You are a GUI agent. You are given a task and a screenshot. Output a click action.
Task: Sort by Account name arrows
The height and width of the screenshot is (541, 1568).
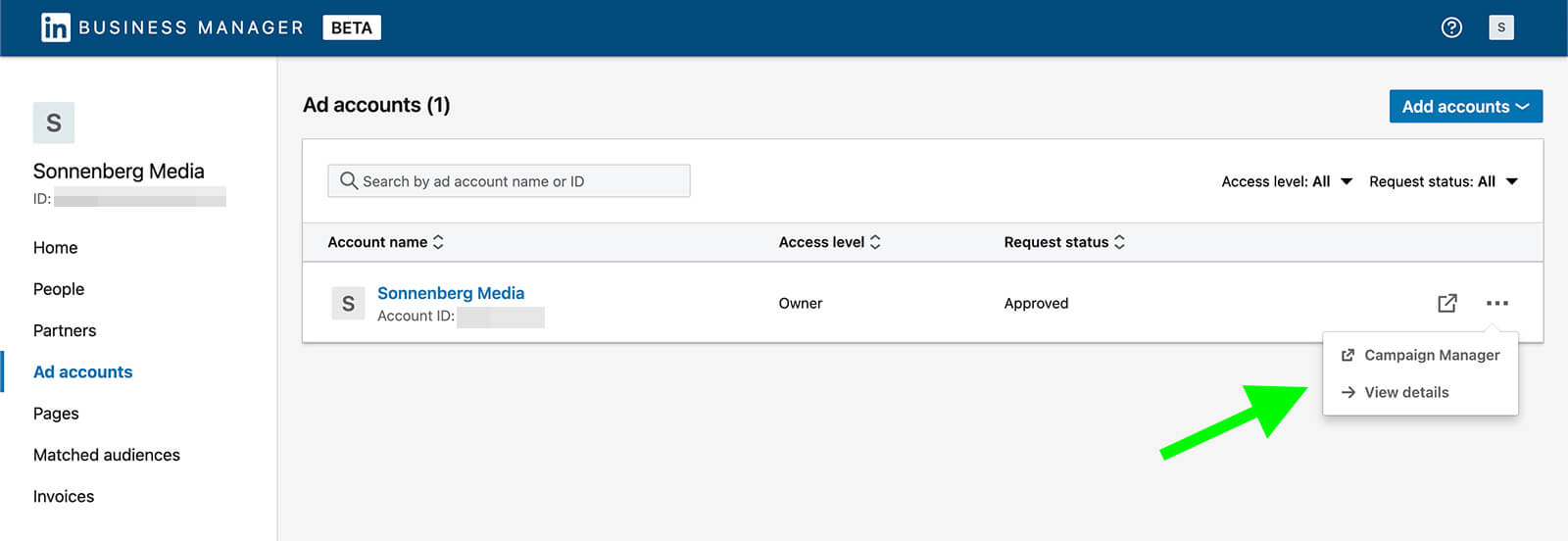(x=438, y=242)
